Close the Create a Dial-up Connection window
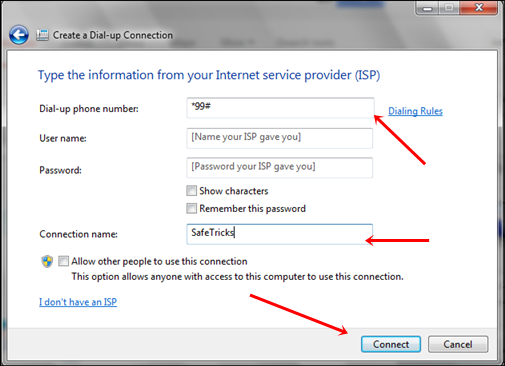 click(479, 8)
